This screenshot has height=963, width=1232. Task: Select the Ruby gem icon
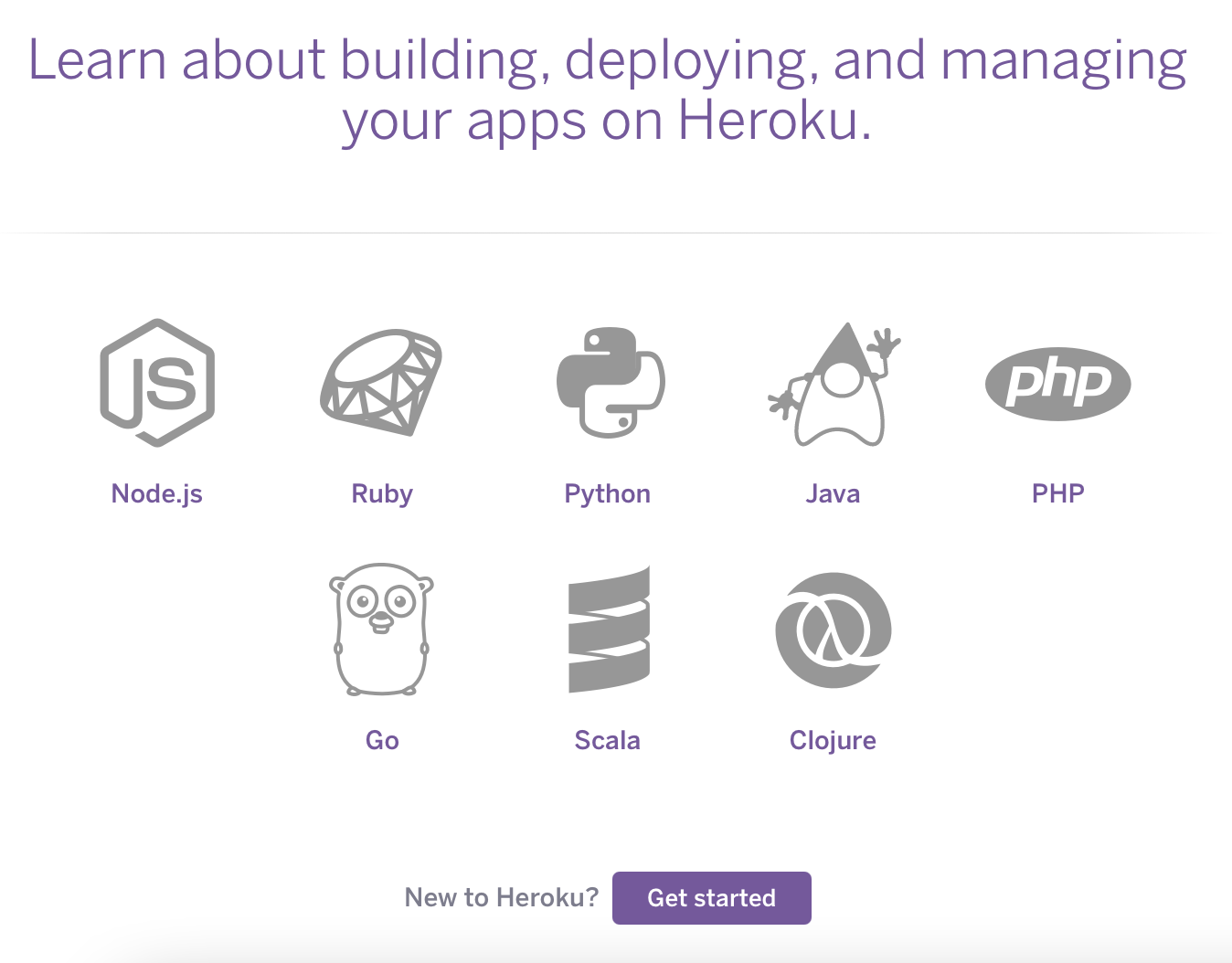click(381, 383)
